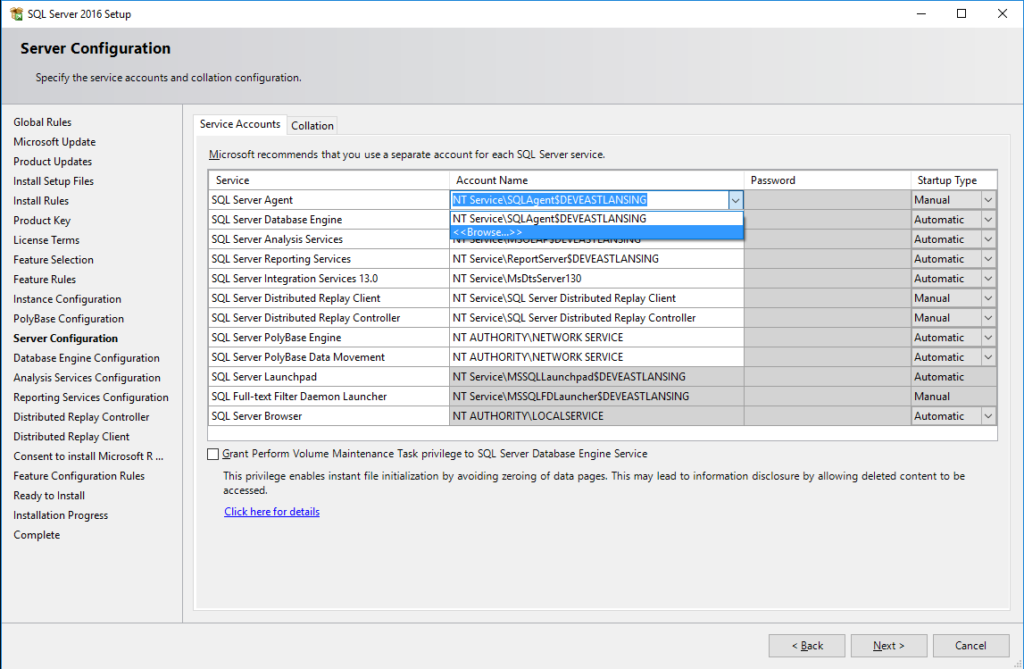Open Startup Type dropdown for SQL Server Browser

990,415
